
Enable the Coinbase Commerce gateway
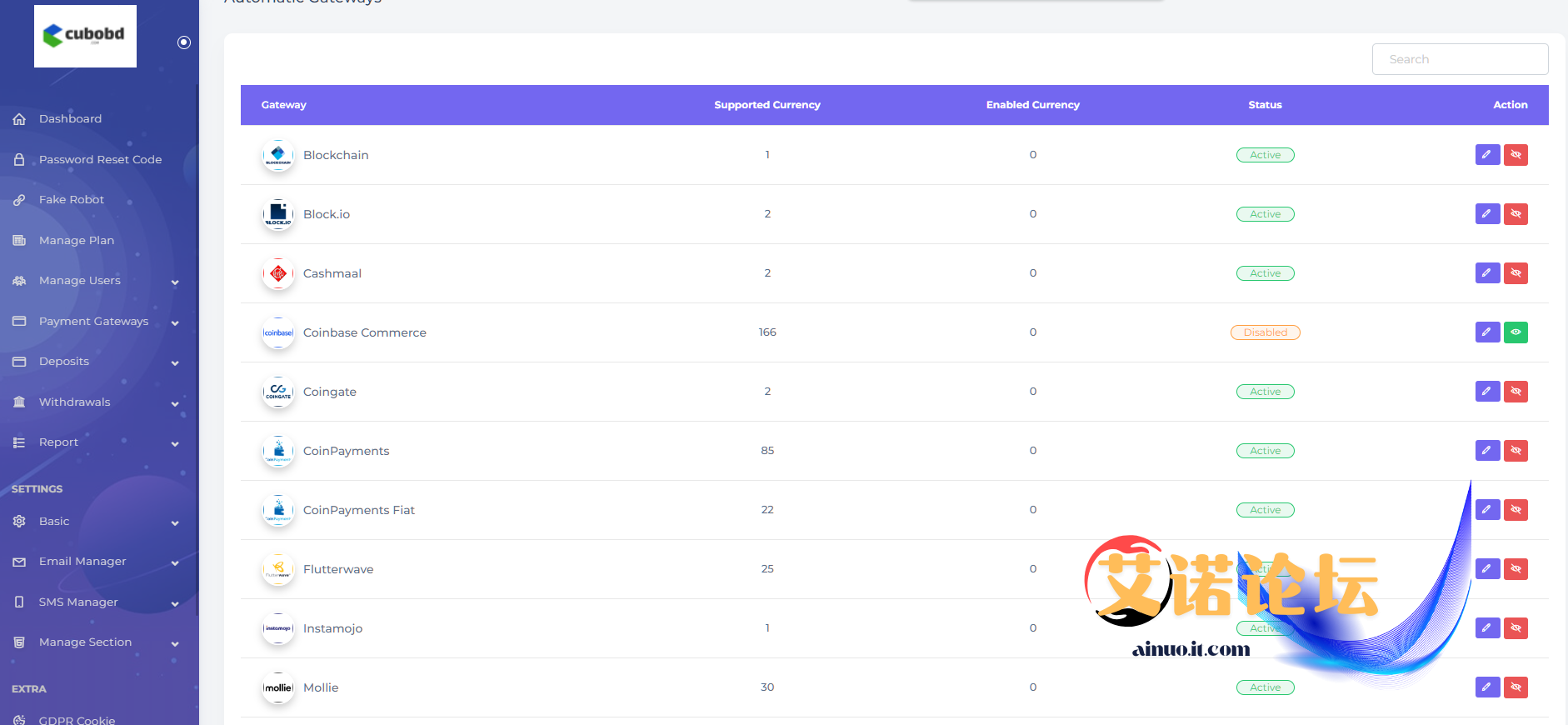pos(1516,332)
